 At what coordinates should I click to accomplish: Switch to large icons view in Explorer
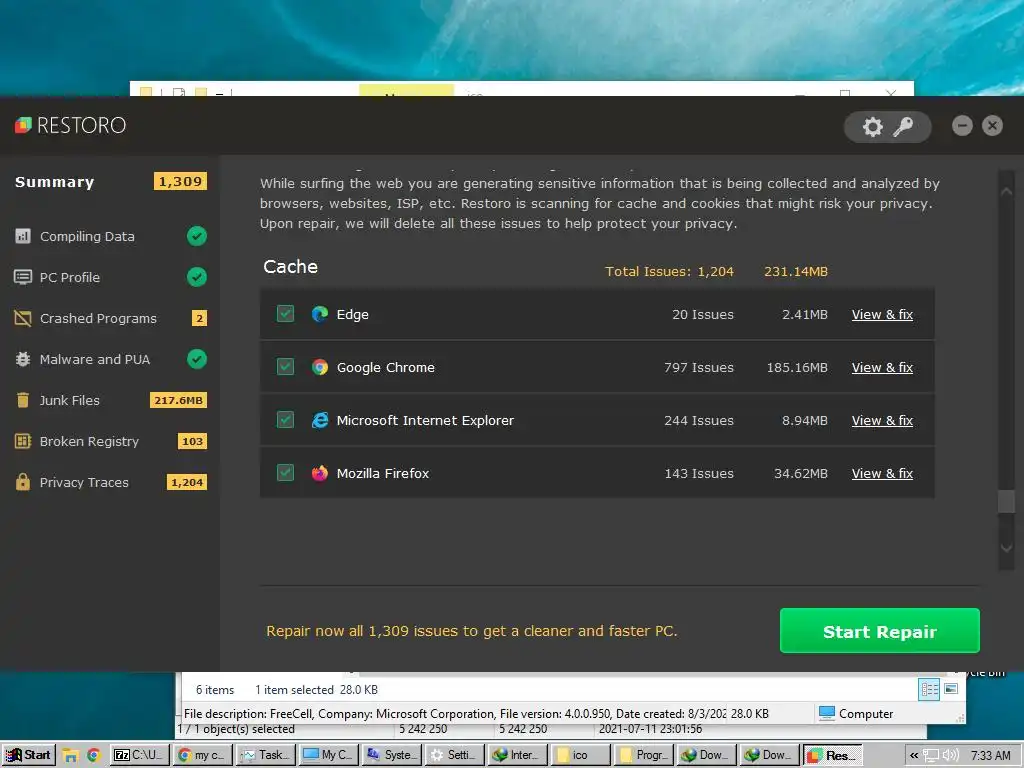coord(952,689)
